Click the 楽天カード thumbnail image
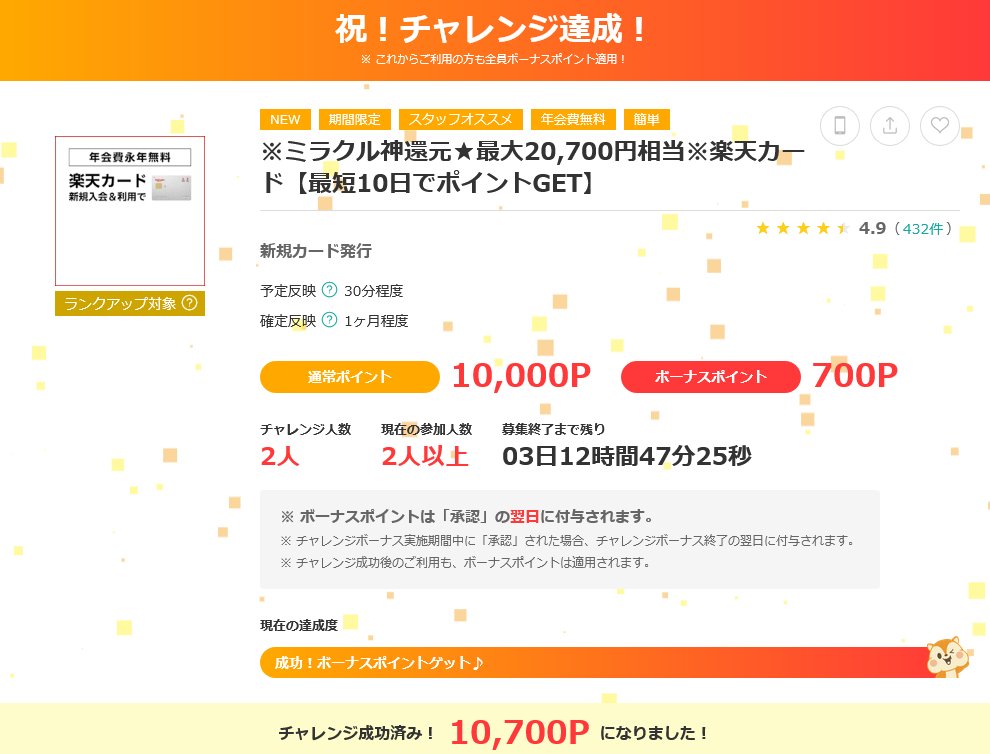The height and width of the screenshot is (754, 990). click(x=130, y=211)
